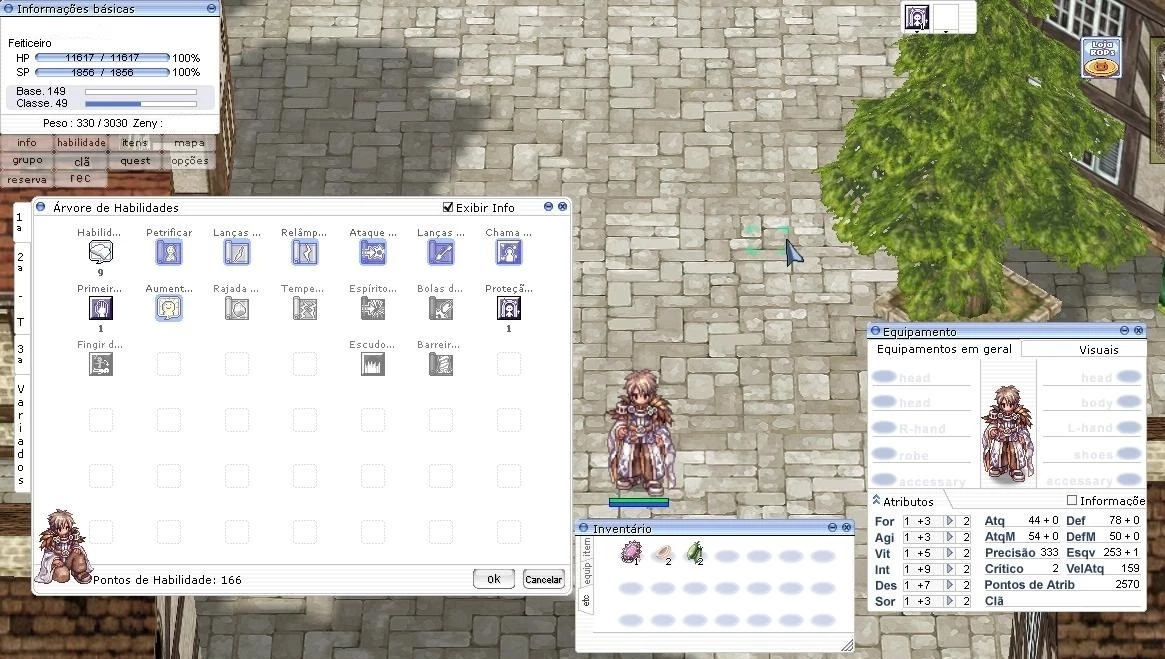This screenshot has width=1165, height=659.
Task: Select the Bolas d... skill icon
Action: click(x=441, y=308)
